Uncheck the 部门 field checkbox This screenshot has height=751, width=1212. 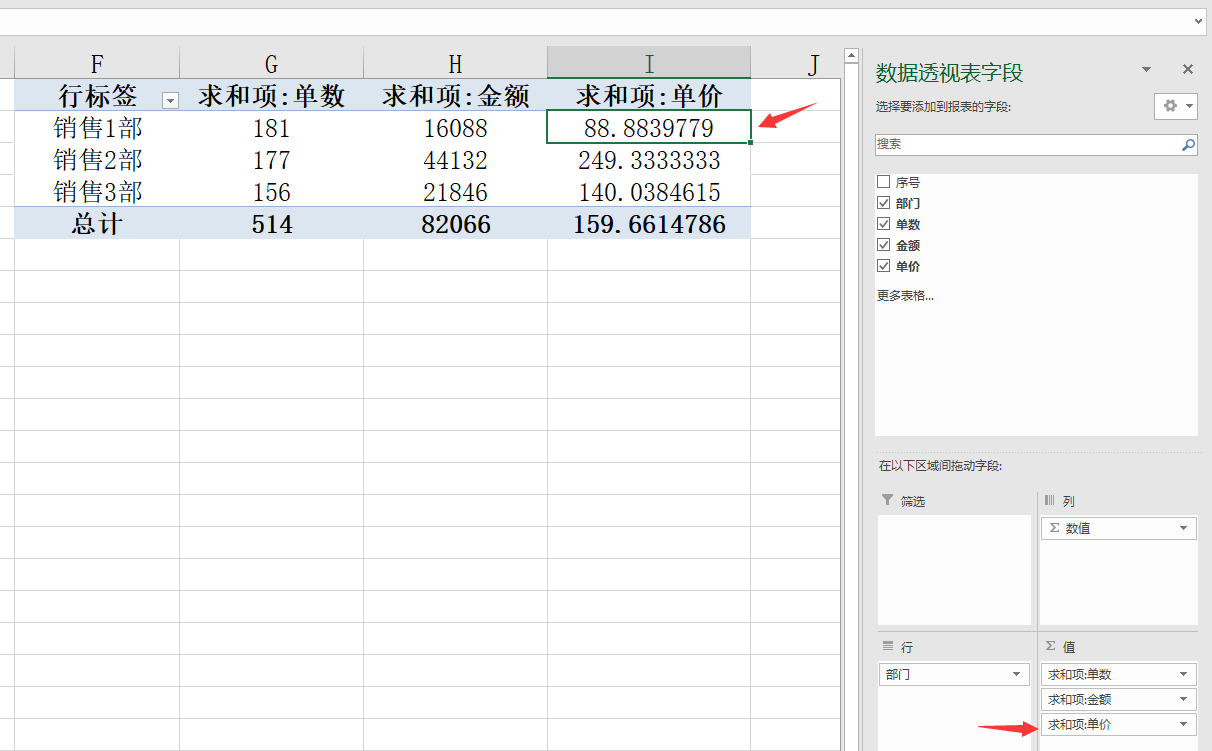[x=883, y=203]
